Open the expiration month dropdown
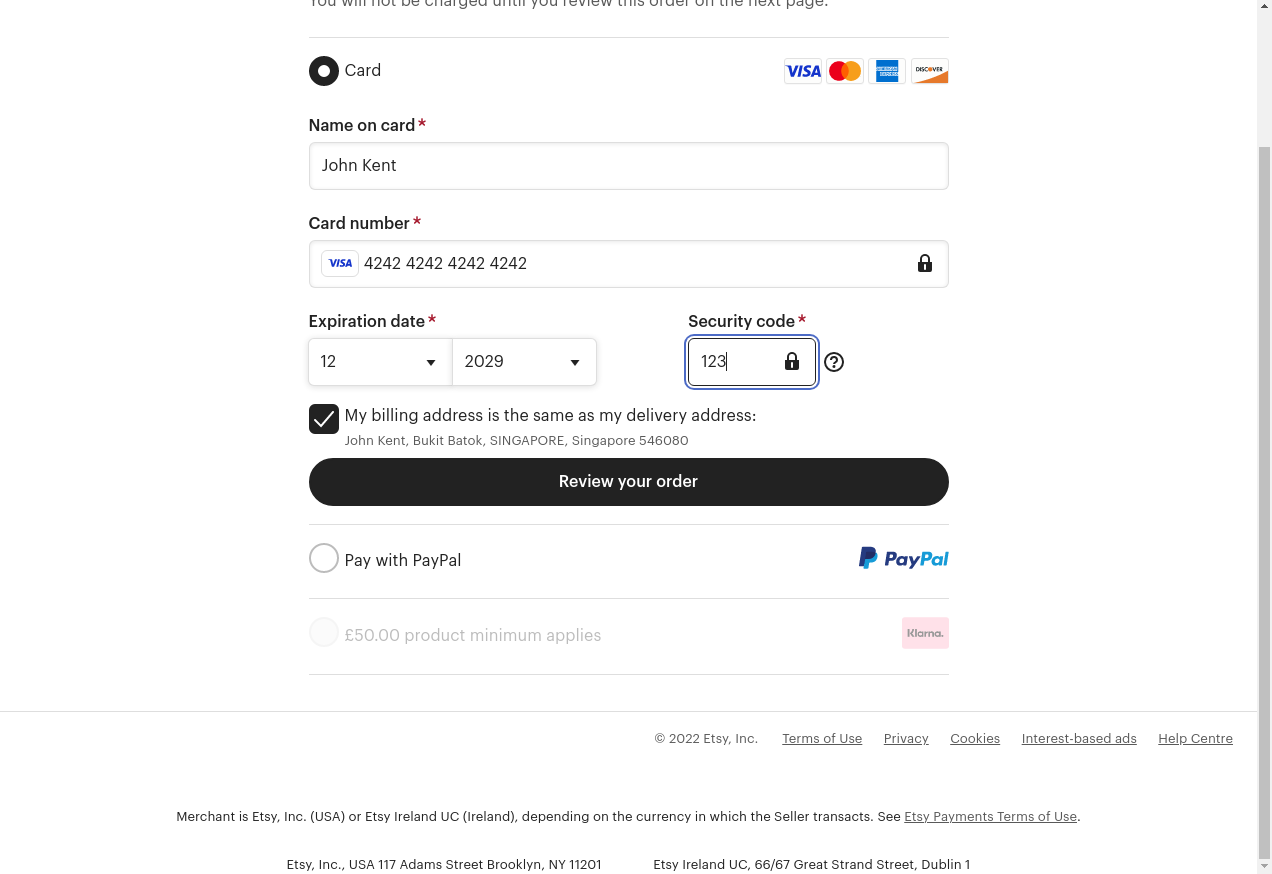The height and width of the screenshot is (874, 1272). tap(380, 362)
